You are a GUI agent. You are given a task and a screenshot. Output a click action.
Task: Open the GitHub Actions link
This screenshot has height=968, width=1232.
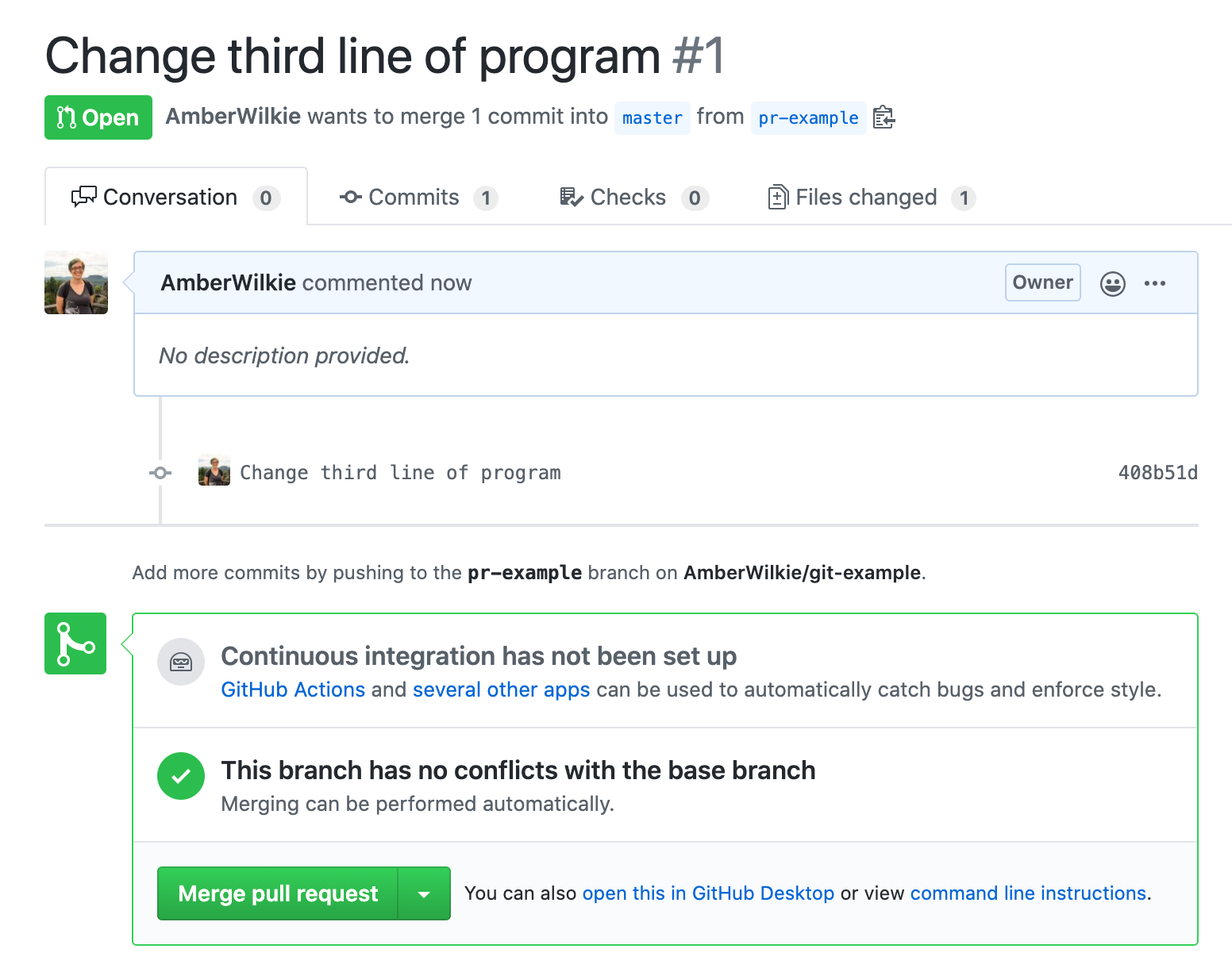tap(293, 690)
